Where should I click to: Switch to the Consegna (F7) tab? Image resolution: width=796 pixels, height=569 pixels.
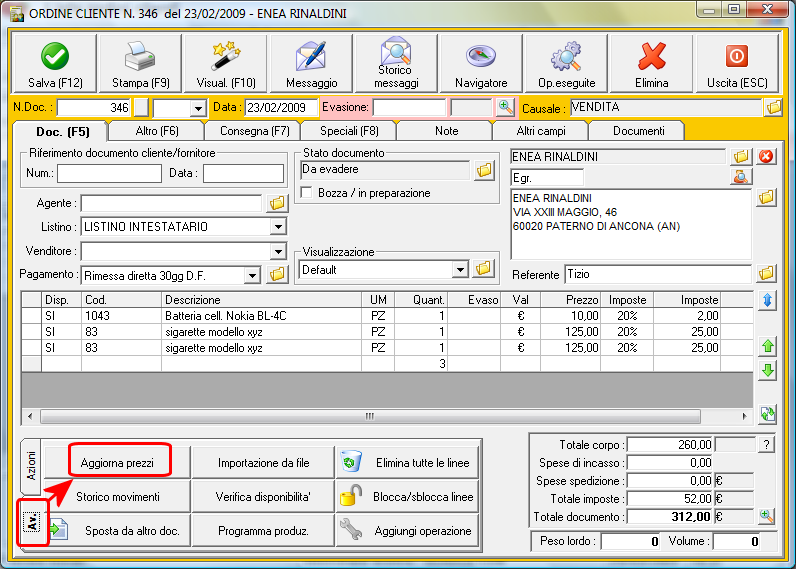[252, 131]
